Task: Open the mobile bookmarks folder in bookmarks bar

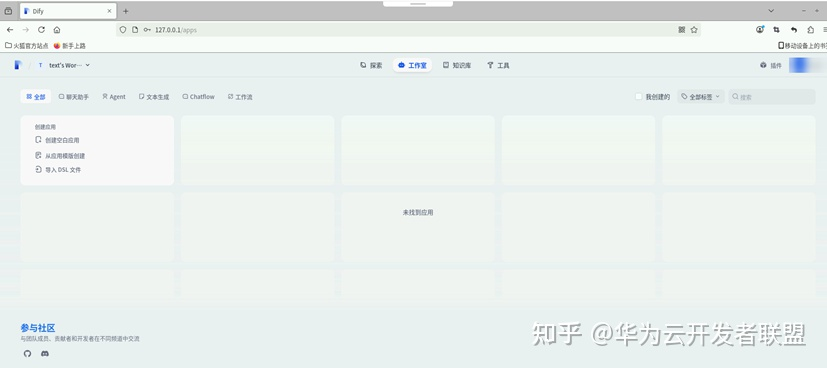Action: click(x=802, y=46)
